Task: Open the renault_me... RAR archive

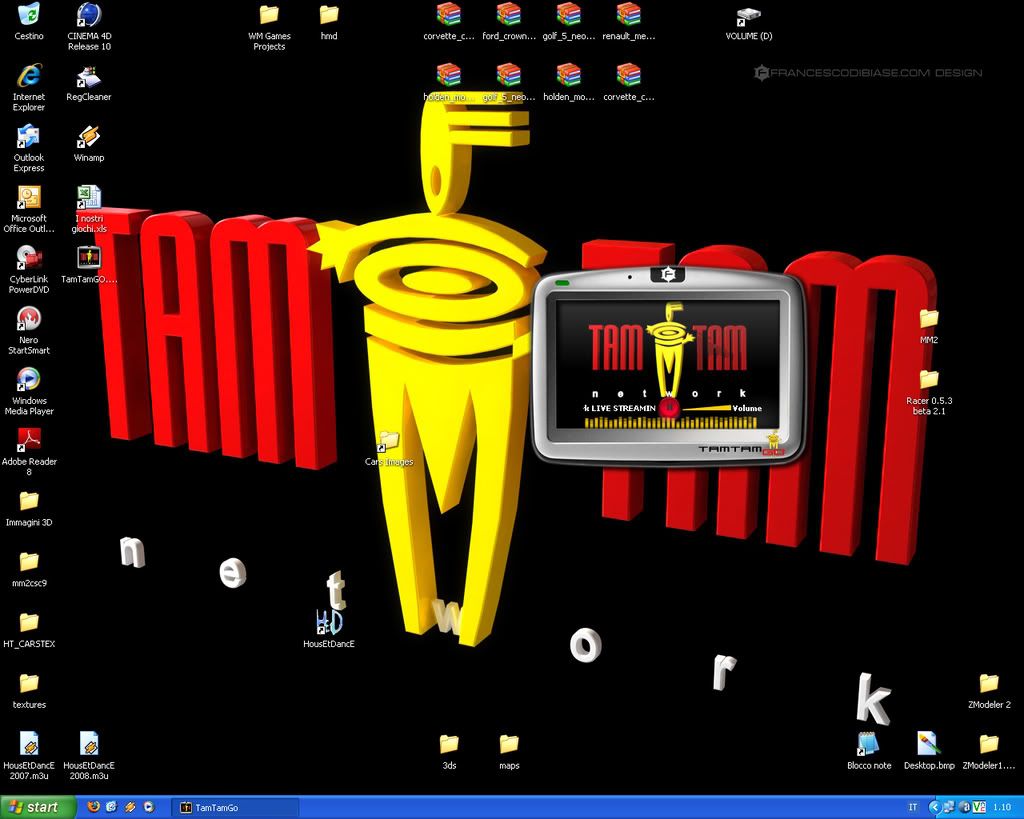Action: [x=628, y=15]
